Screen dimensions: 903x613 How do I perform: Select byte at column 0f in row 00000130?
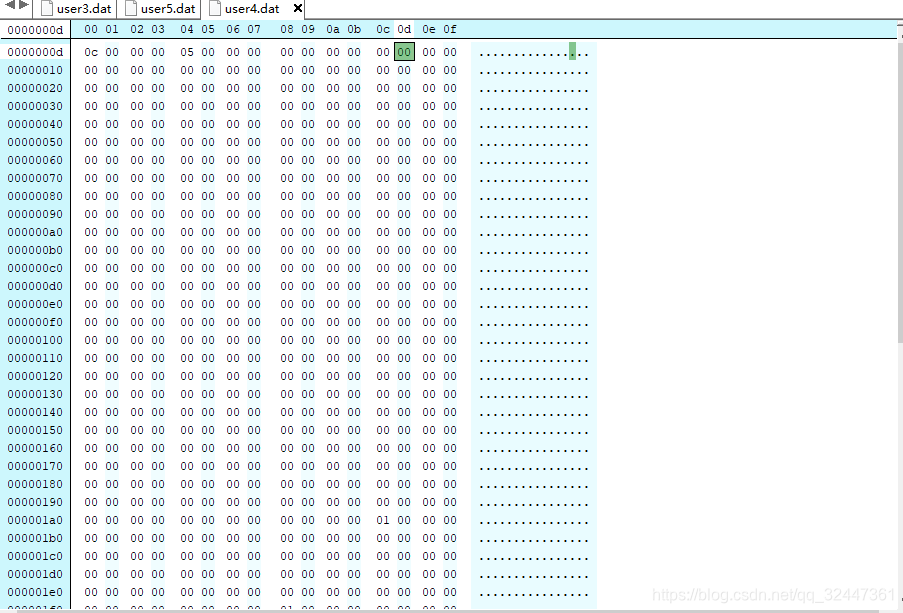coord(450,394)
